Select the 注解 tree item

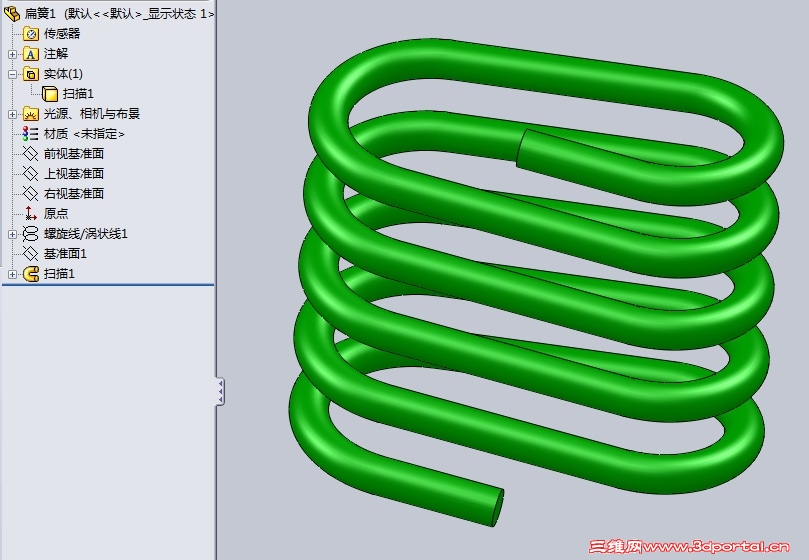click(x=56, y=54)
